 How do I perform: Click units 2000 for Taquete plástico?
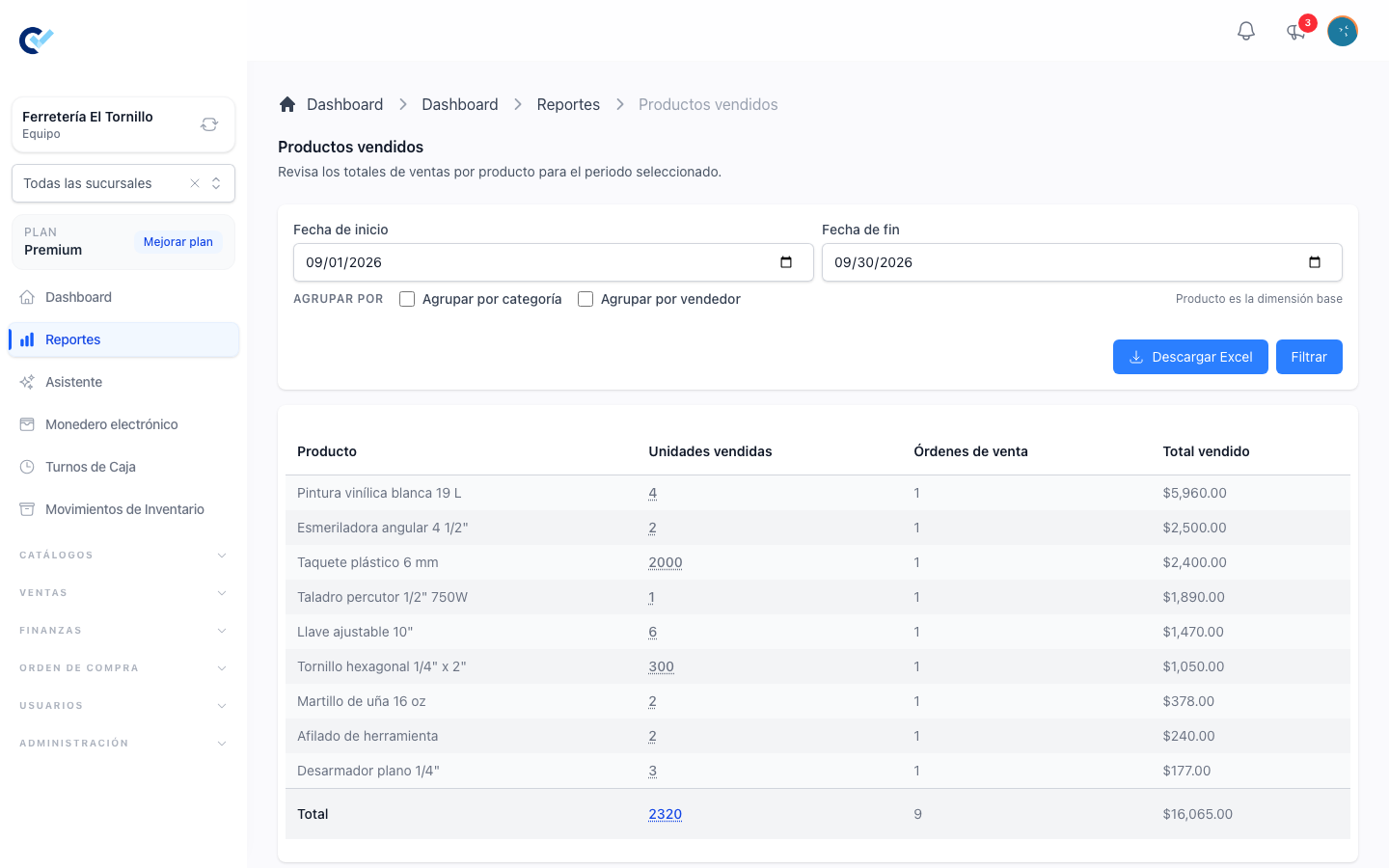pos(666,562)
